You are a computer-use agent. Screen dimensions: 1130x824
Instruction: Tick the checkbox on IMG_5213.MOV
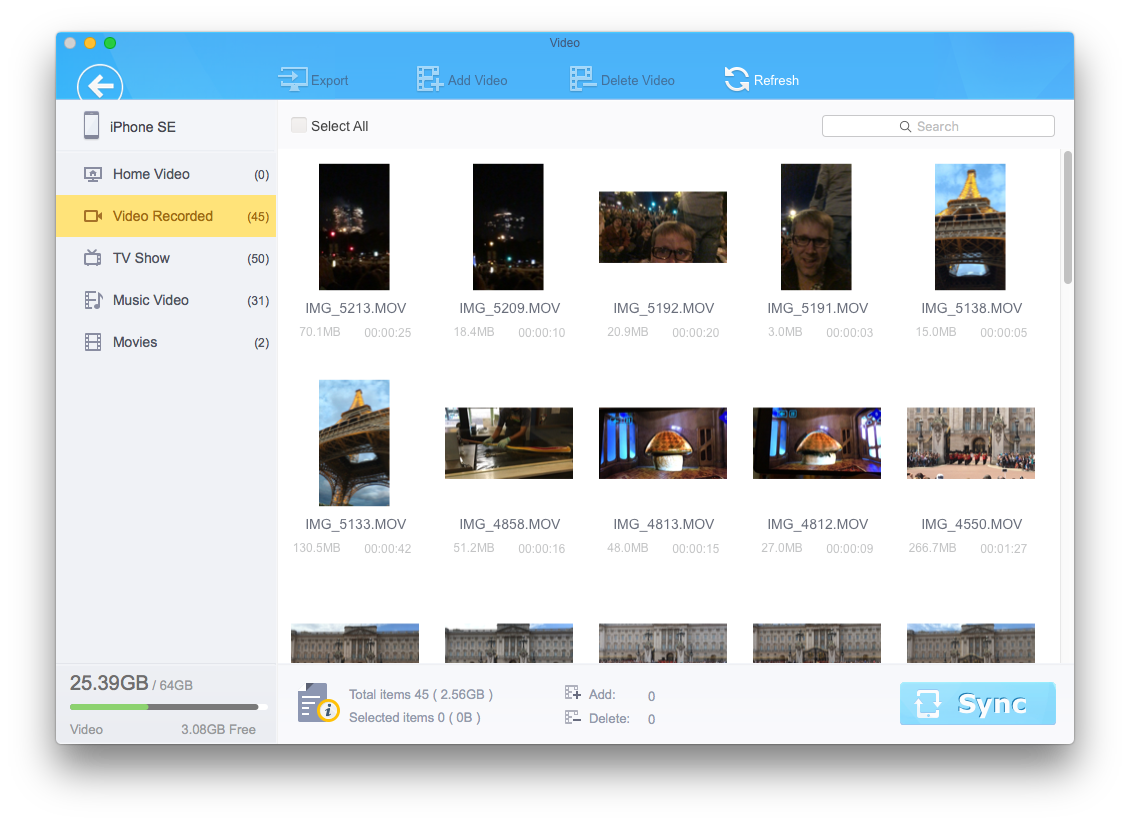point(328,170)
